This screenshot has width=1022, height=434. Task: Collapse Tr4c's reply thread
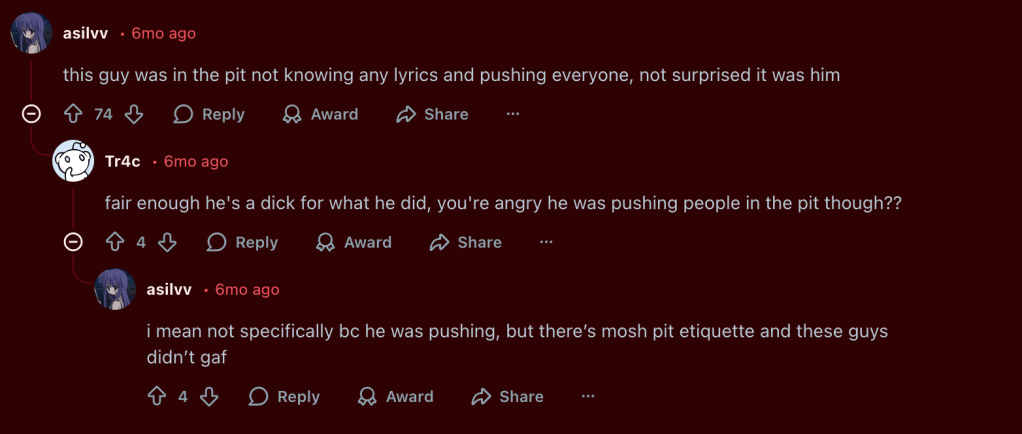pyautogui.click(x=73, y=242)
